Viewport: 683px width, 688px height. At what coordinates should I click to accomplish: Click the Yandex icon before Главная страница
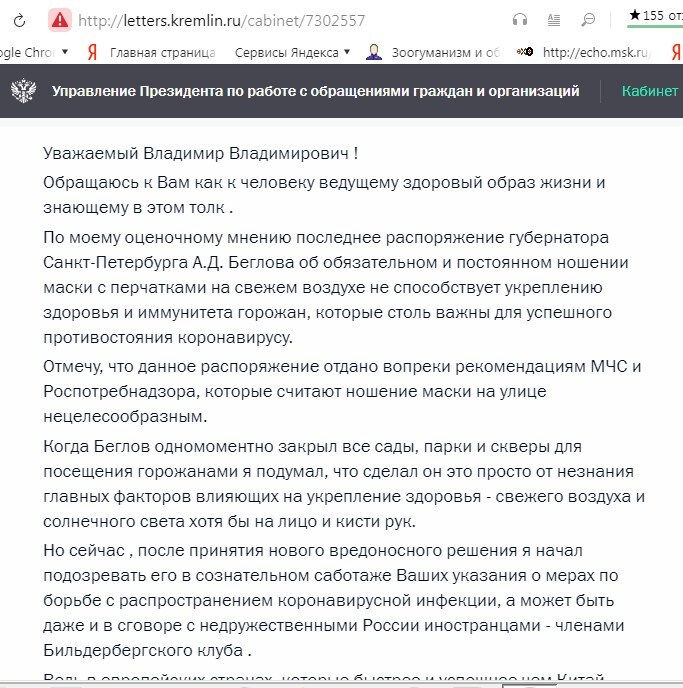point(92,52)
